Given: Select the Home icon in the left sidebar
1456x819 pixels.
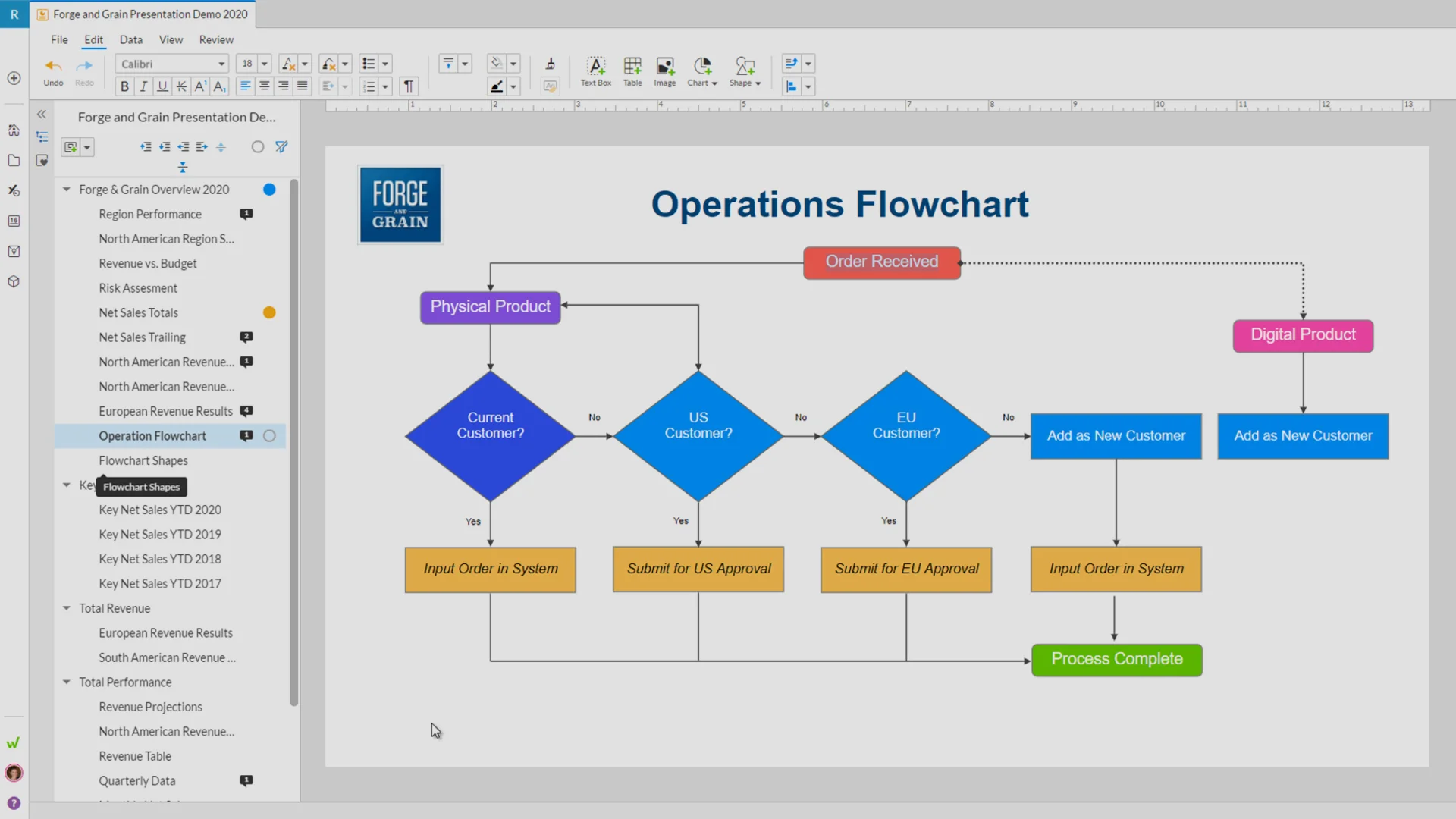Looking at the screenshot, I should tap(14, 130).
